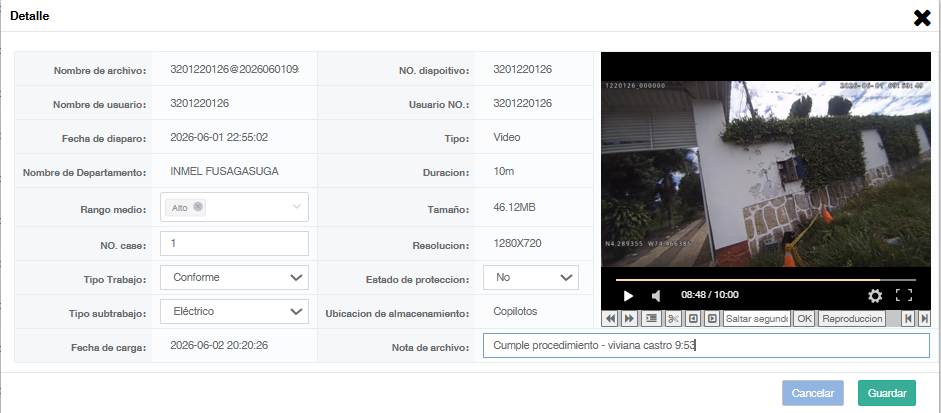Open the Tipo subtrabajo dropdown
This screenshot has height=413, width=941.
coord(235,312)
